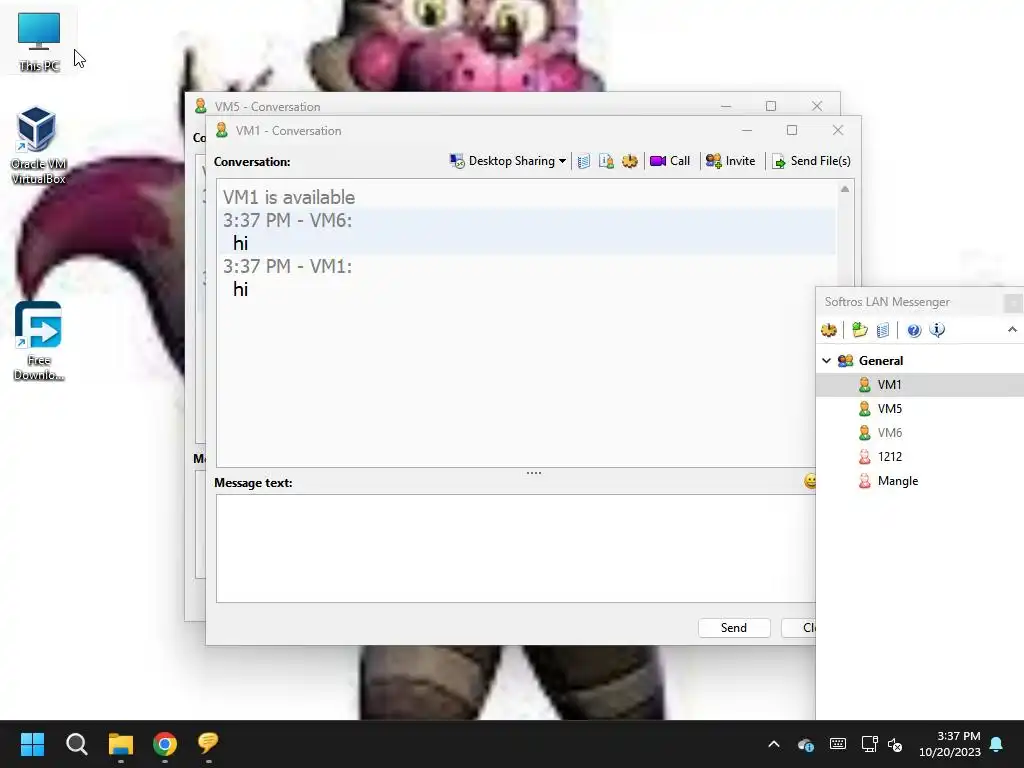
Task: Select Oracle VM VirtualBox desktop icon
Action: 38,145
